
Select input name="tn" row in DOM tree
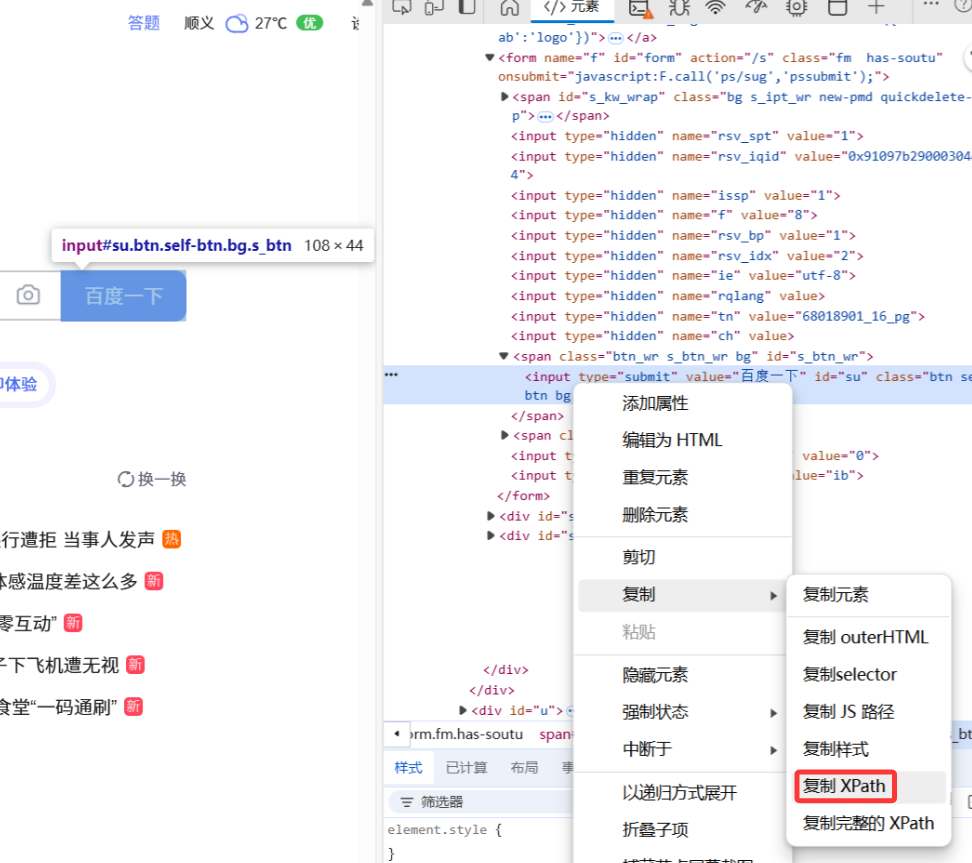717,317
